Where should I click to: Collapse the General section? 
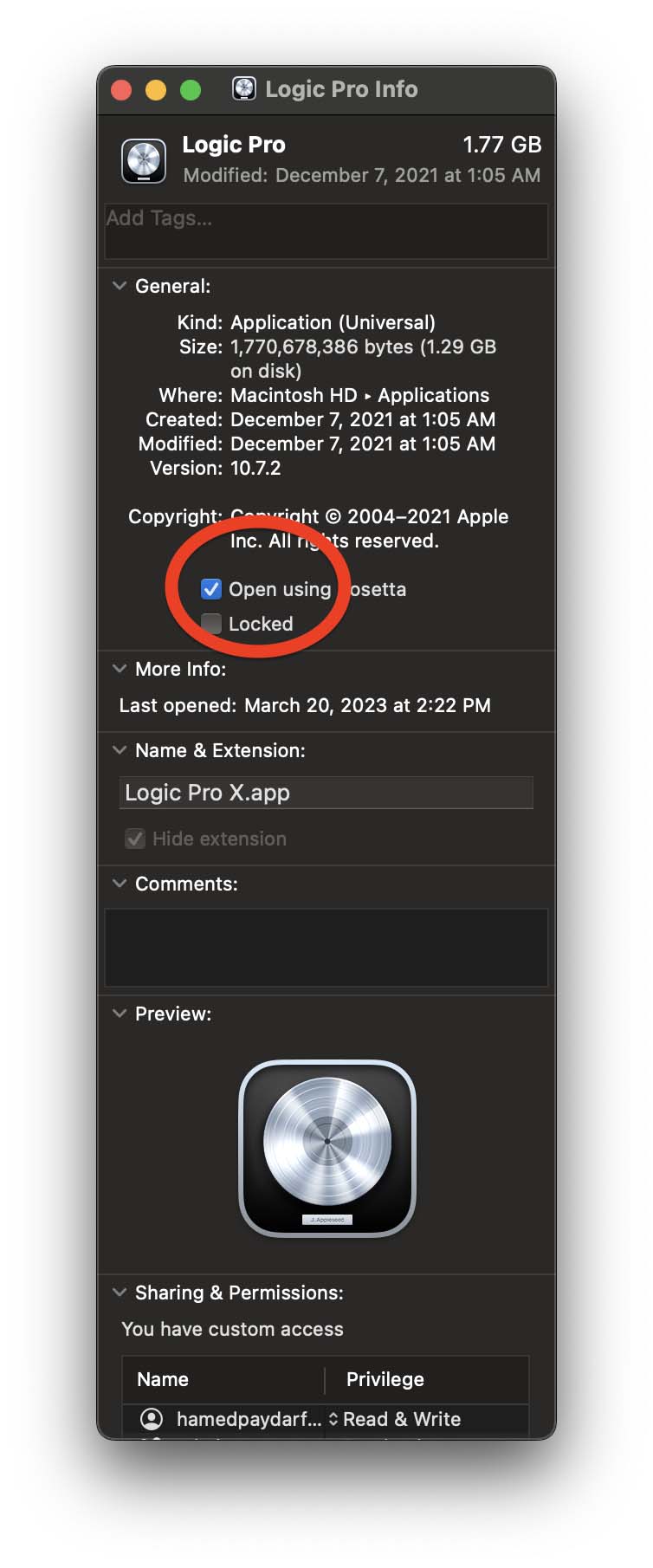(x=120, y=286)
